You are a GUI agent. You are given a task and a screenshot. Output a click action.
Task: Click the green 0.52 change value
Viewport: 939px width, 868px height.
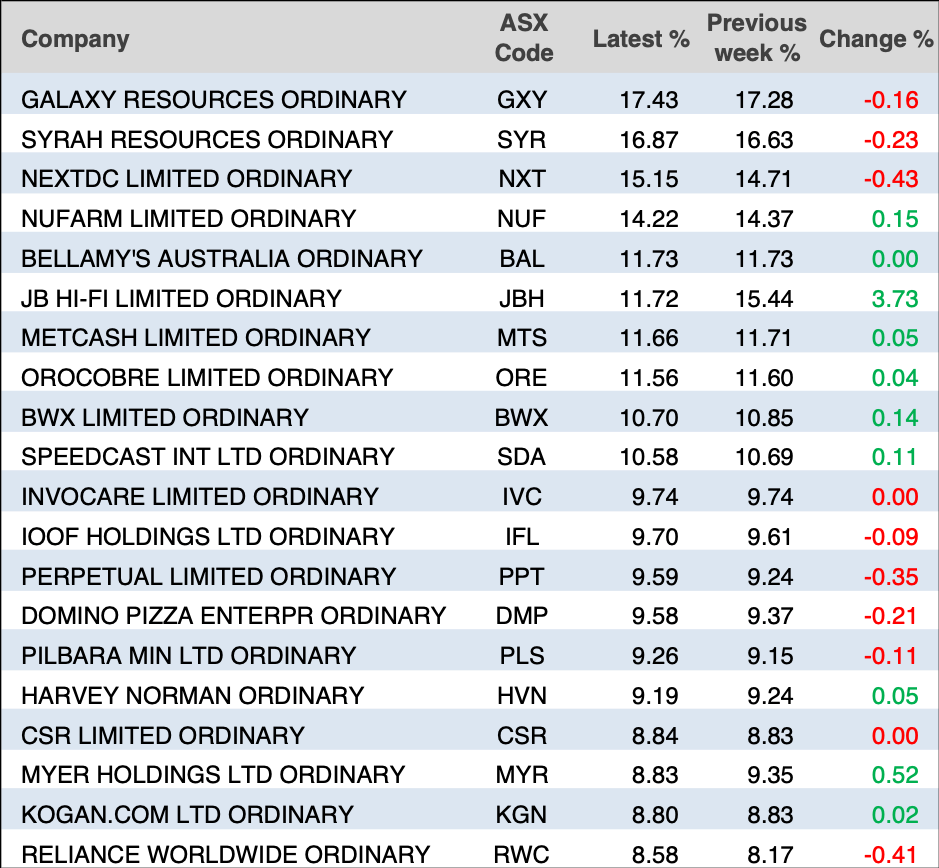coord(894,776)
